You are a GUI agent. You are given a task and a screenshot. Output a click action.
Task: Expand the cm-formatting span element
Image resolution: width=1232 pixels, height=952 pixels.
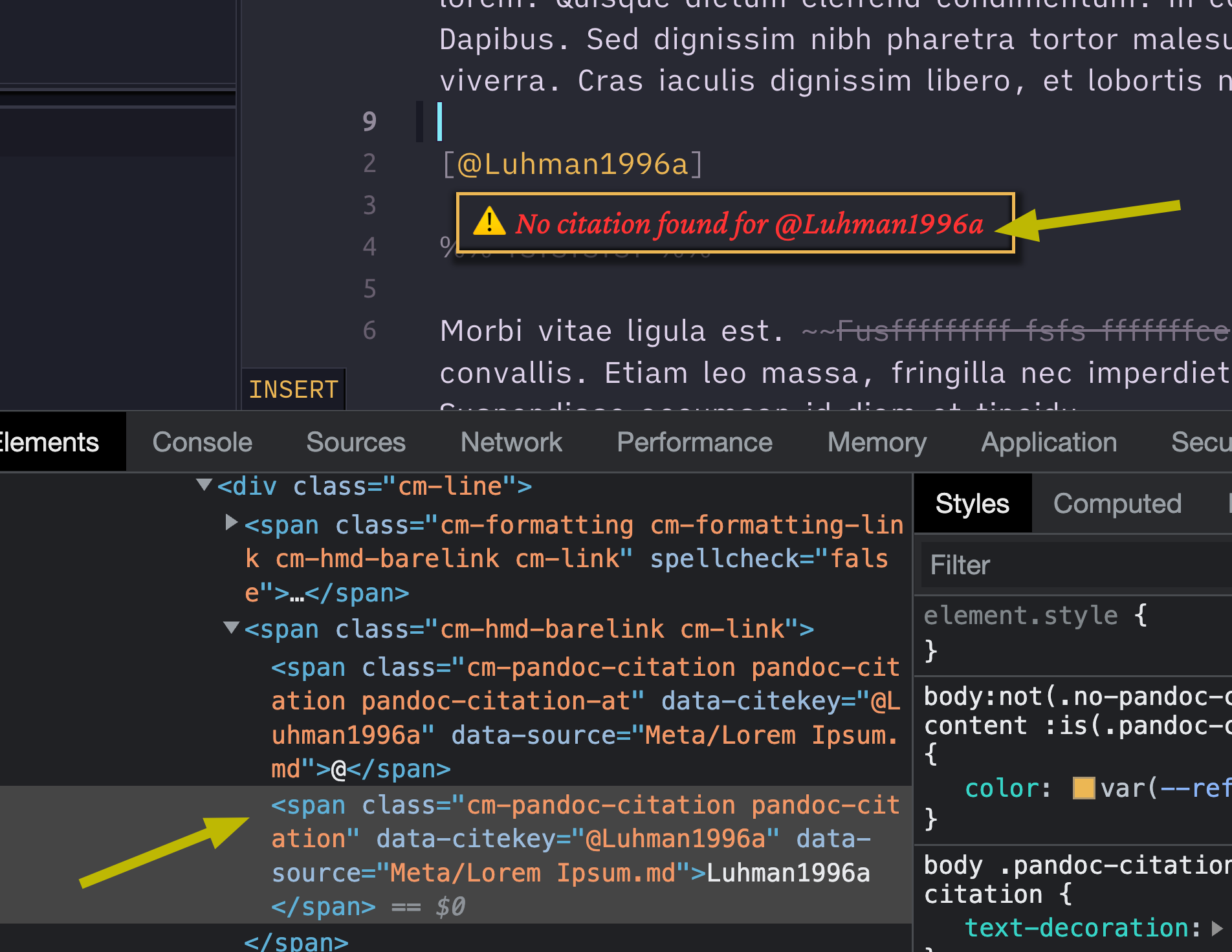pos(232,523)
